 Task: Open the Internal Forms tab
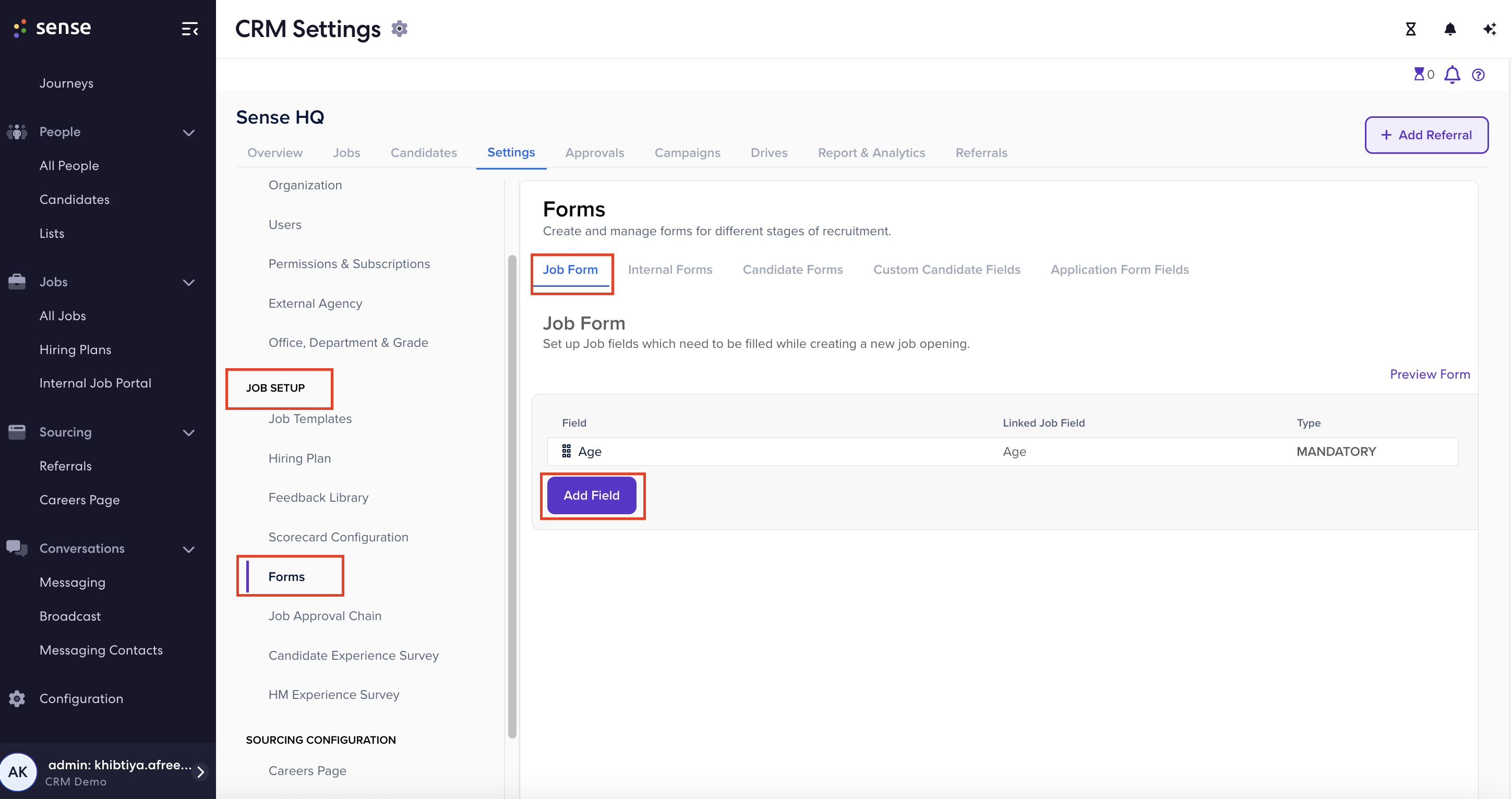click(670, 270)
